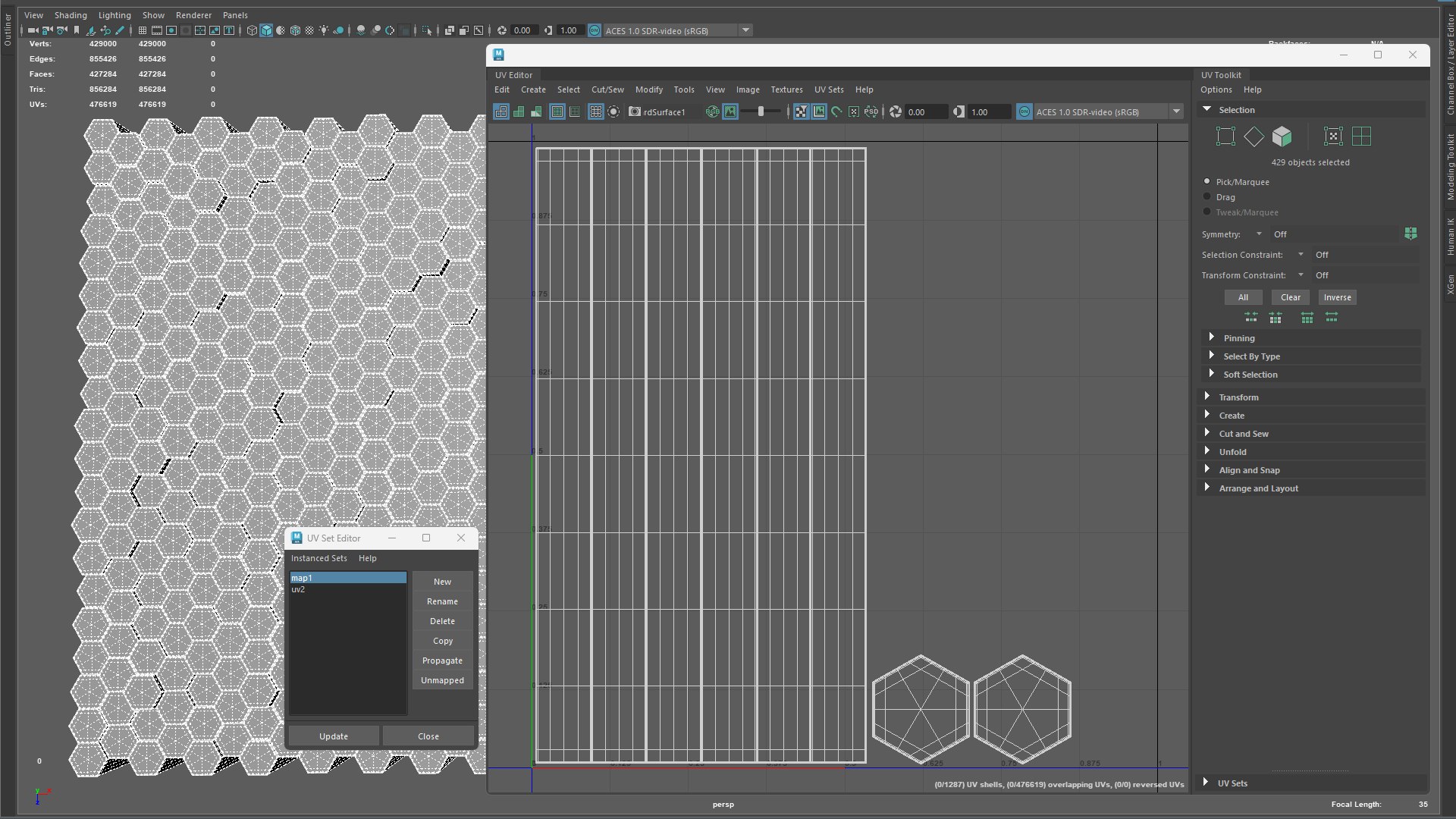Click Clear selection button
The image size is (1456, 819).
pyautogui.click(x=1290, y=297)
